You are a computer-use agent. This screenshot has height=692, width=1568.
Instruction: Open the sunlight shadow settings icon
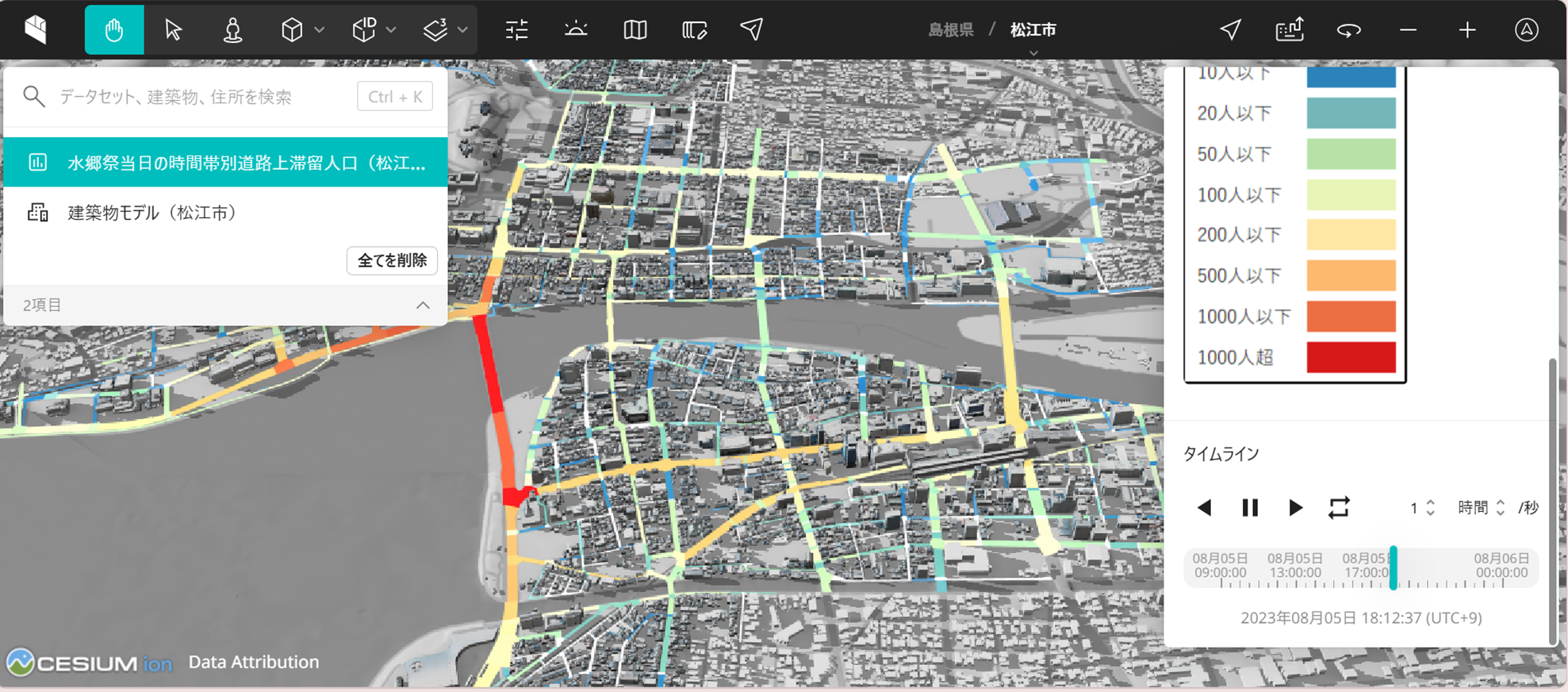(576, 30)
